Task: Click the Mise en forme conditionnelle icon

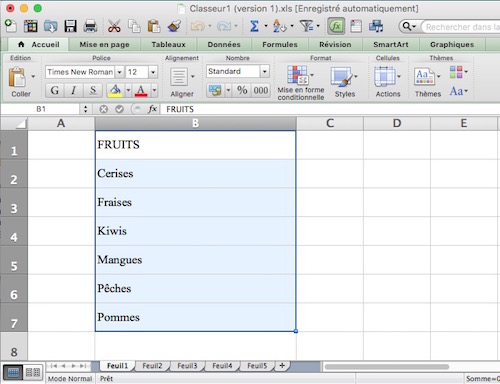Action: [297, 75]
